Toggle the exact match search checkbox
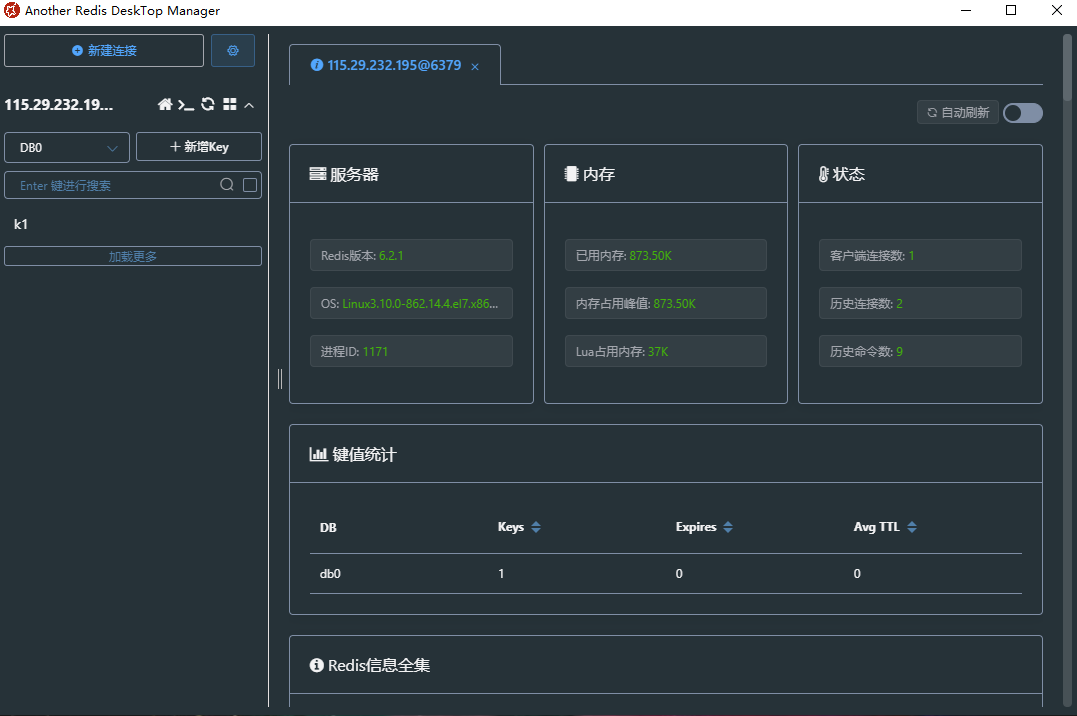Viewport: 1077px width, 716px height. point(250,185)
